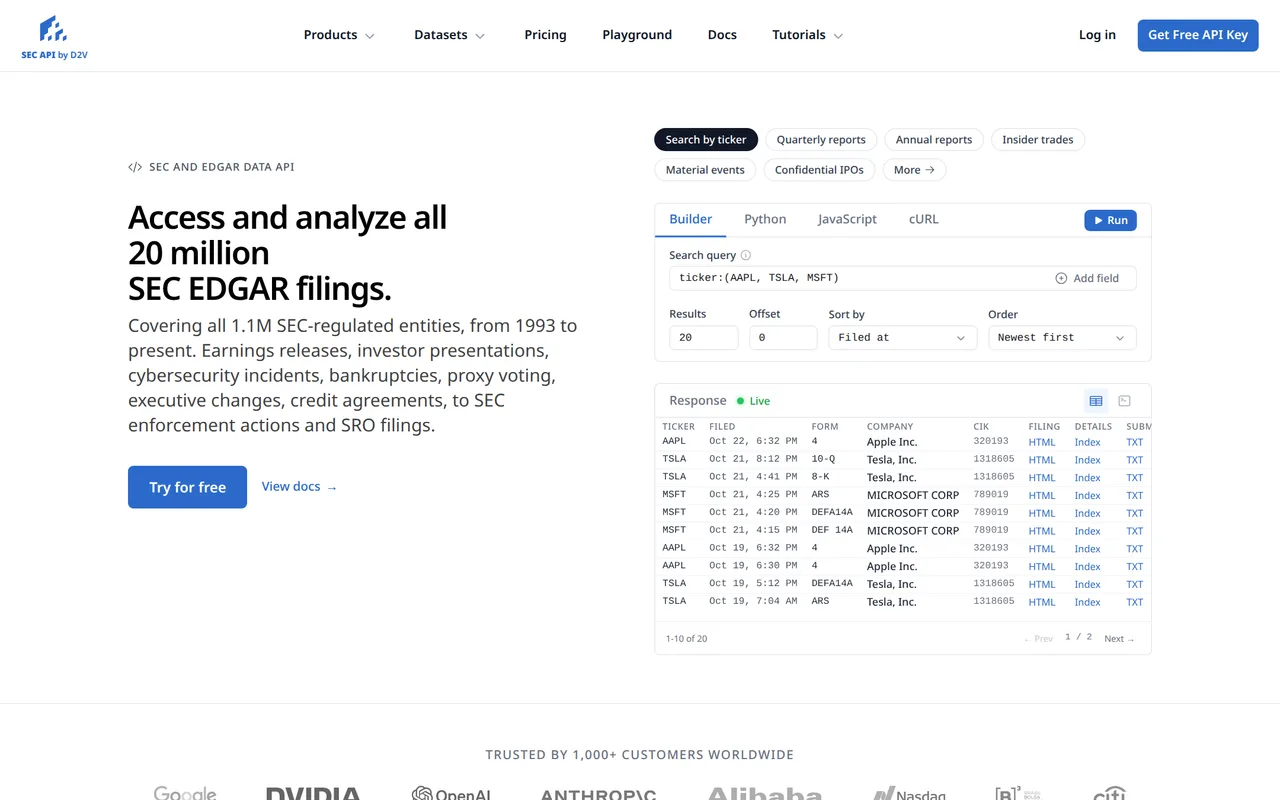Select the Search by ticker preset
The image size is (1280, 800).
(x=706, y=140)
